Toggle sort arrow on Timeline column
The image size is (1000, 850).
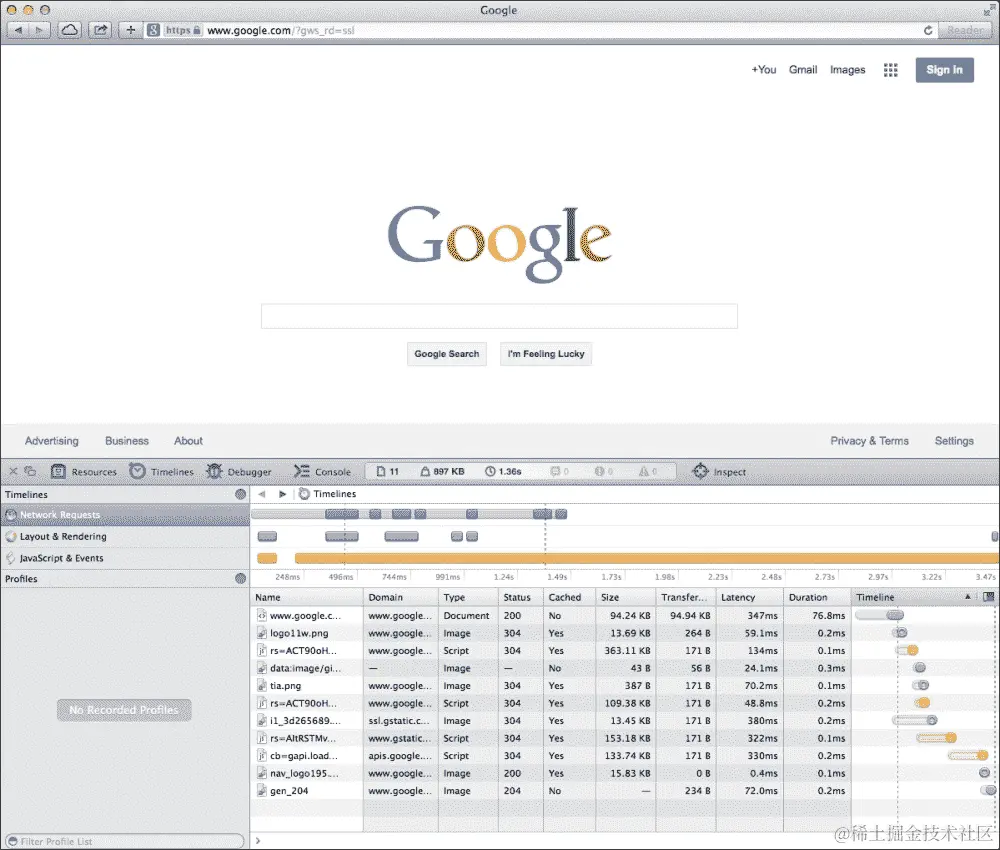(967, 597)
